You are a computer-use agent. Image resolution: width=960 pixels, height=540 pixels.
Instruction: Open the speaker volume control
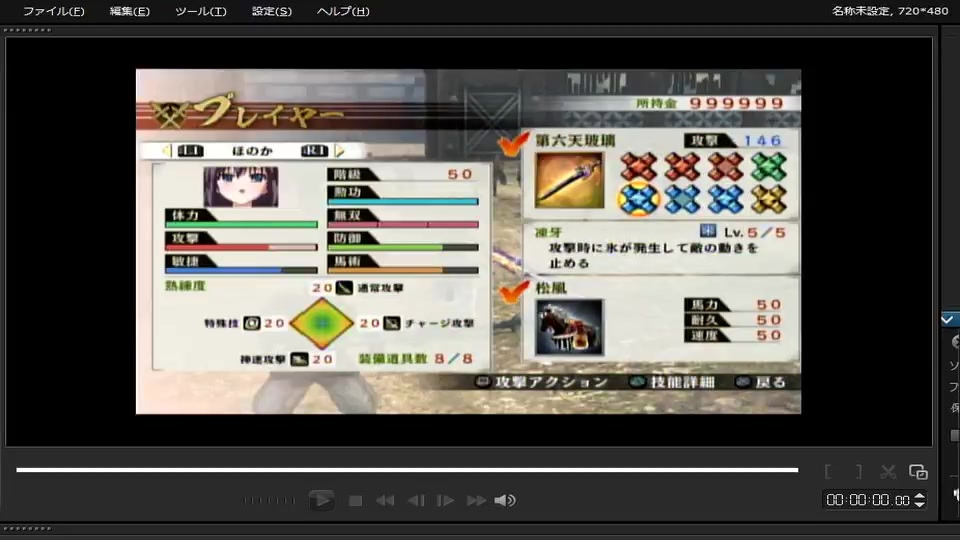tap(504, 501)
